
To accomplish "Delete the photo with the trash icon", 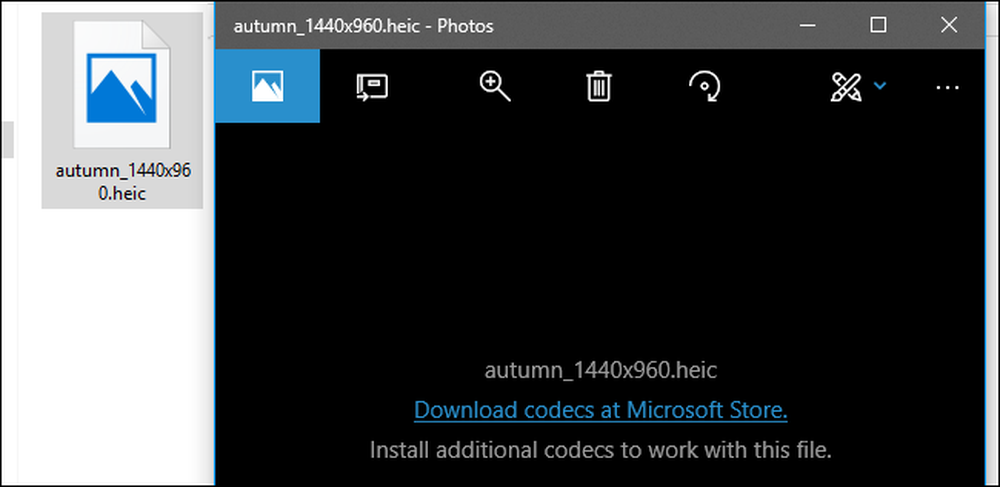I will (x=599, y=86).
